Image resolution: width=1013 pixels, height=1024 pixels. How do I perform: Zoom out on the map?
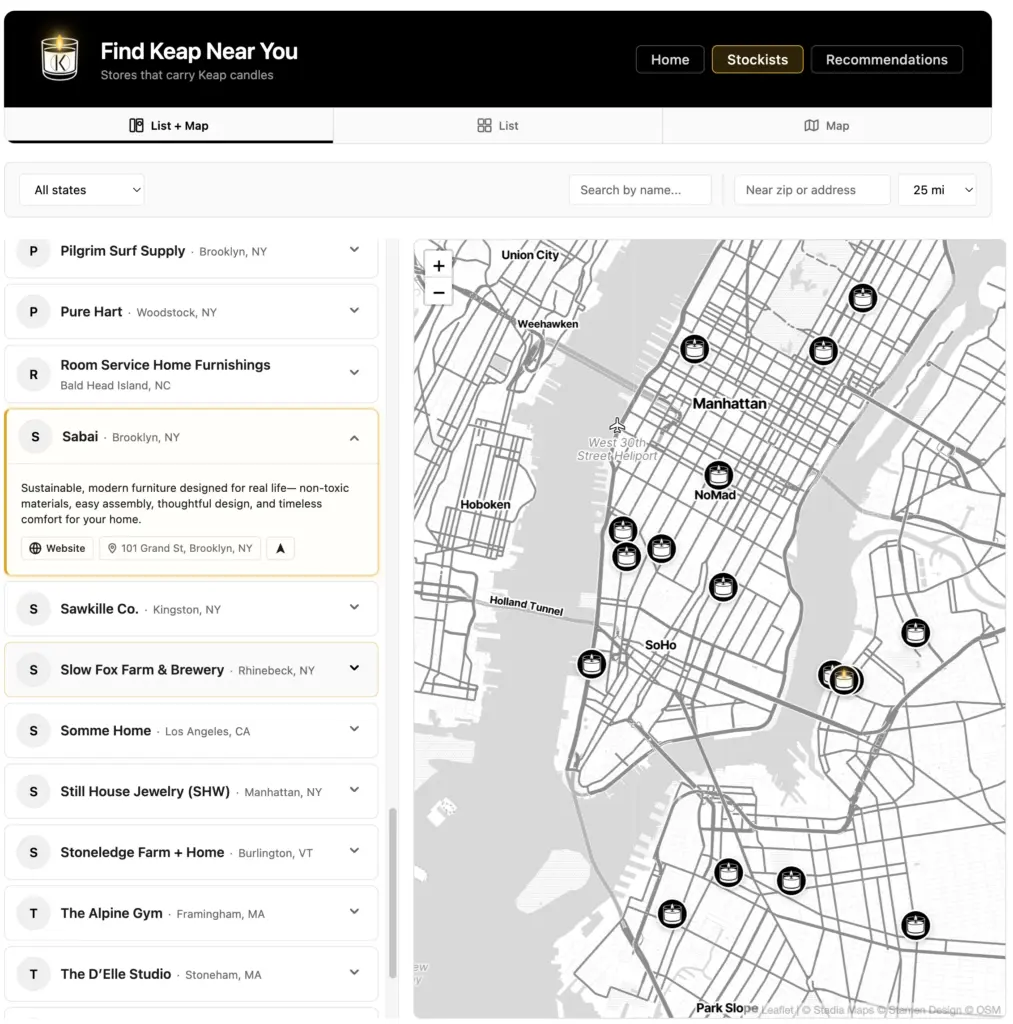(x=439, y=293)
